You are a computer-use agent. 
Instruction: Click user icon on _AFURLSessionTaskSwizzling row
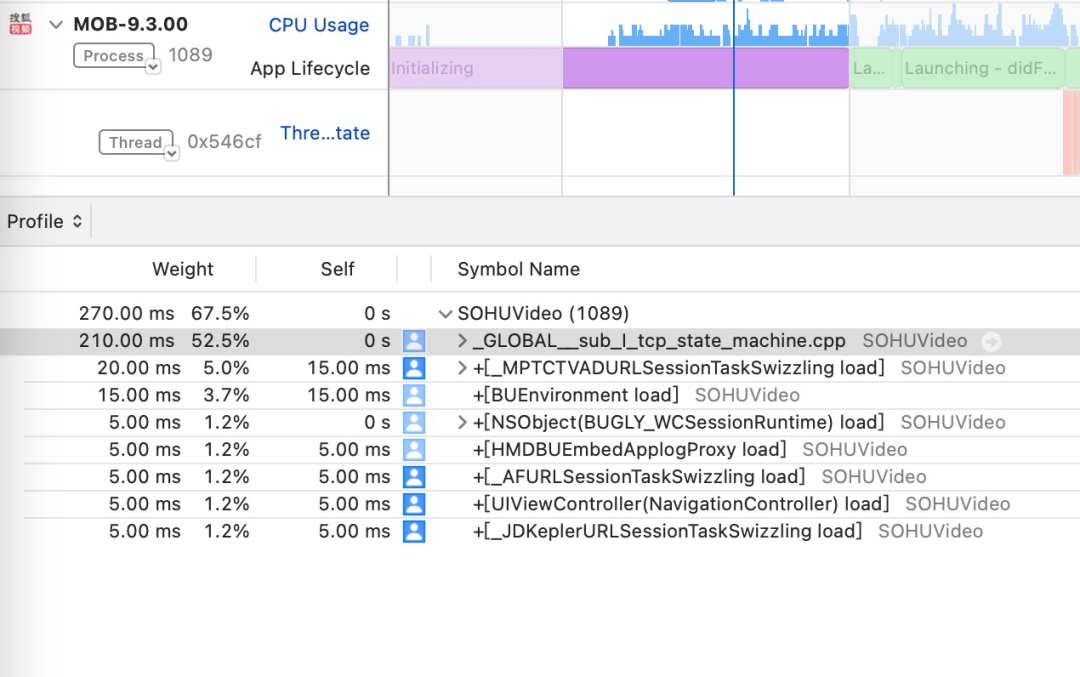[414, 477]
